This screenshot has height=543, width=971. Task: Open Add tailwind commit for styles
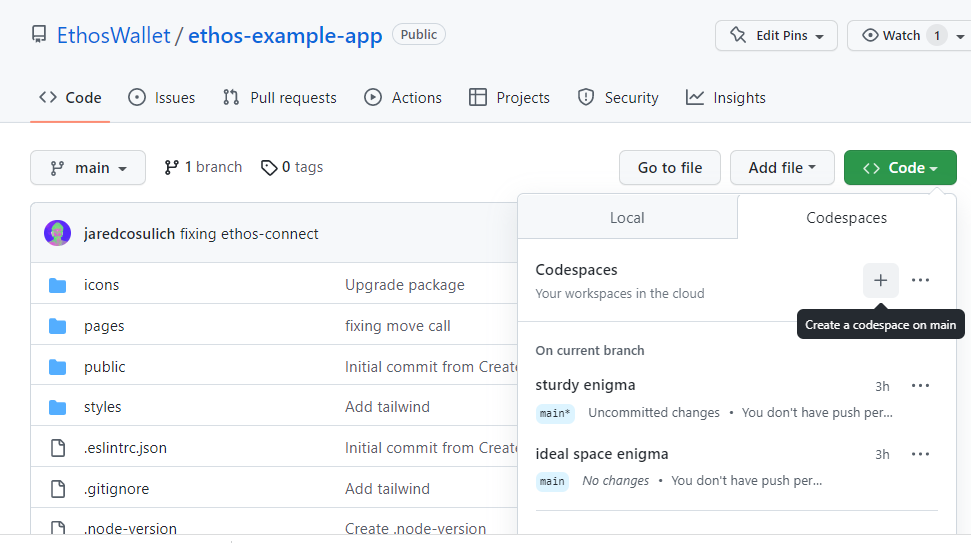387,407
